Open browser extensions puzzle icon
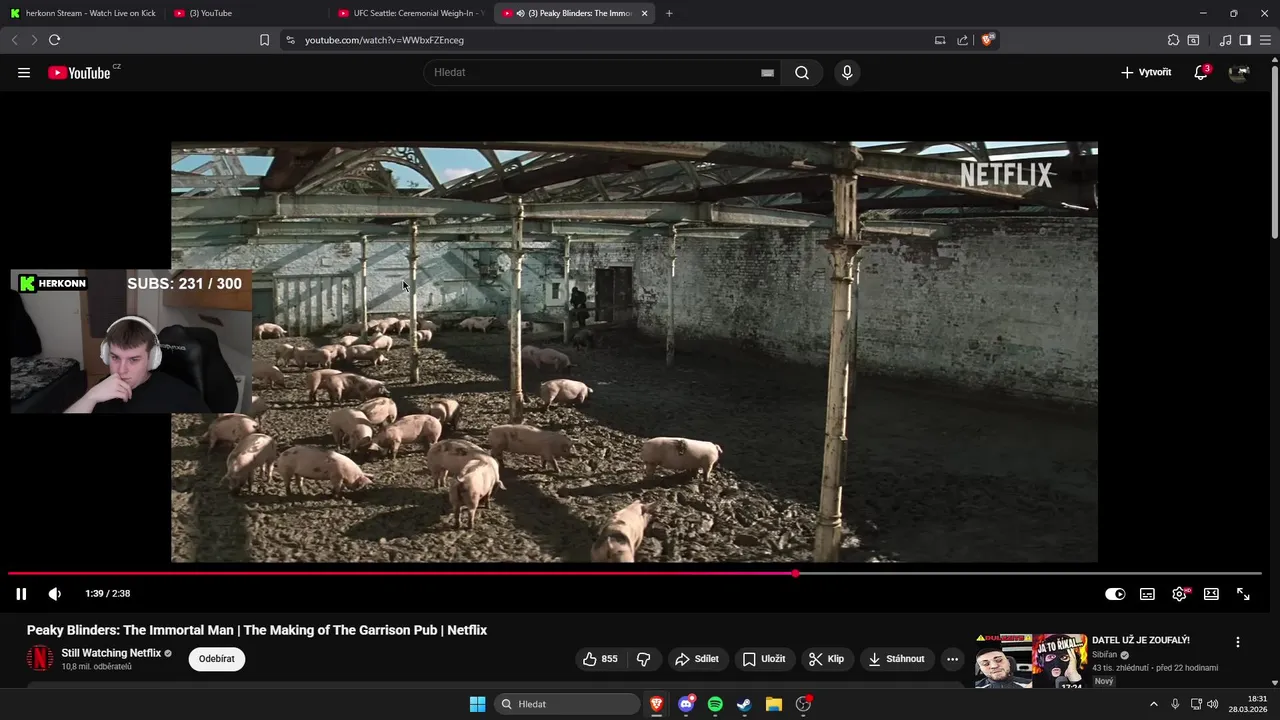The height and width of the screenshot is (720, 1280). (x=1173, y=40)
